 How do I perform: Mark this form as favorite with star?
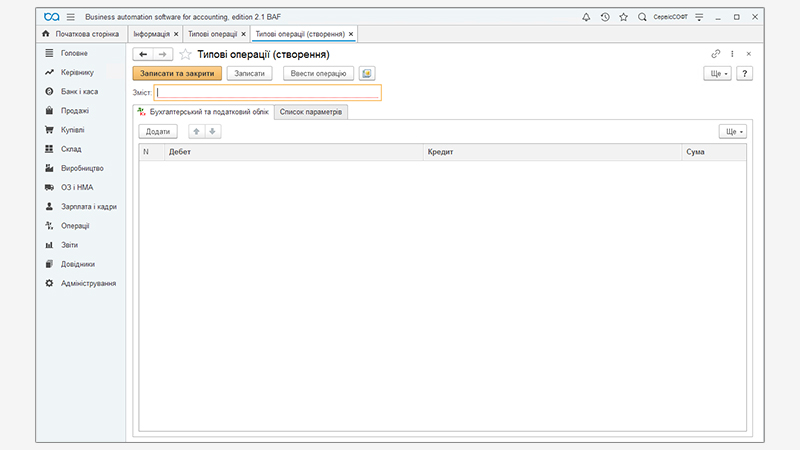pos(185,54)
